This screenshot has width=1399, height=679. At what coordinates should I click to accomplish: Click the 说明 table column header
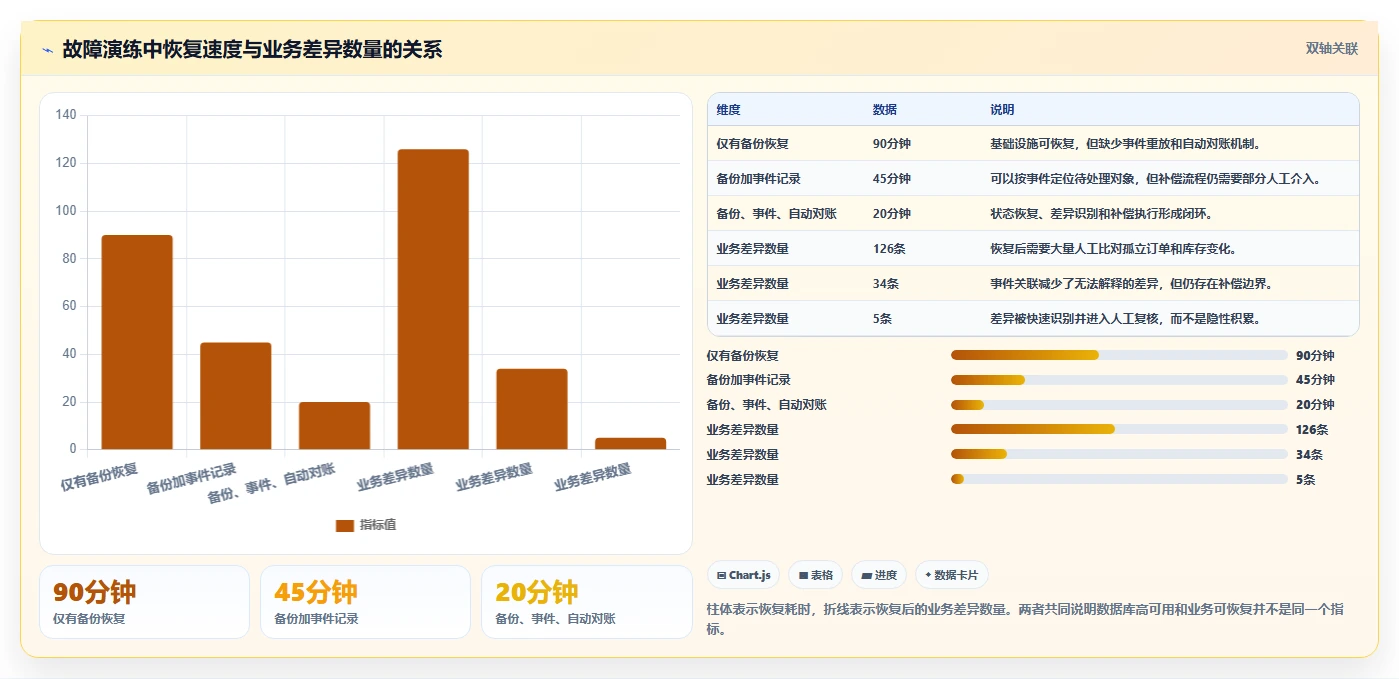click(x=1002, y=109)
